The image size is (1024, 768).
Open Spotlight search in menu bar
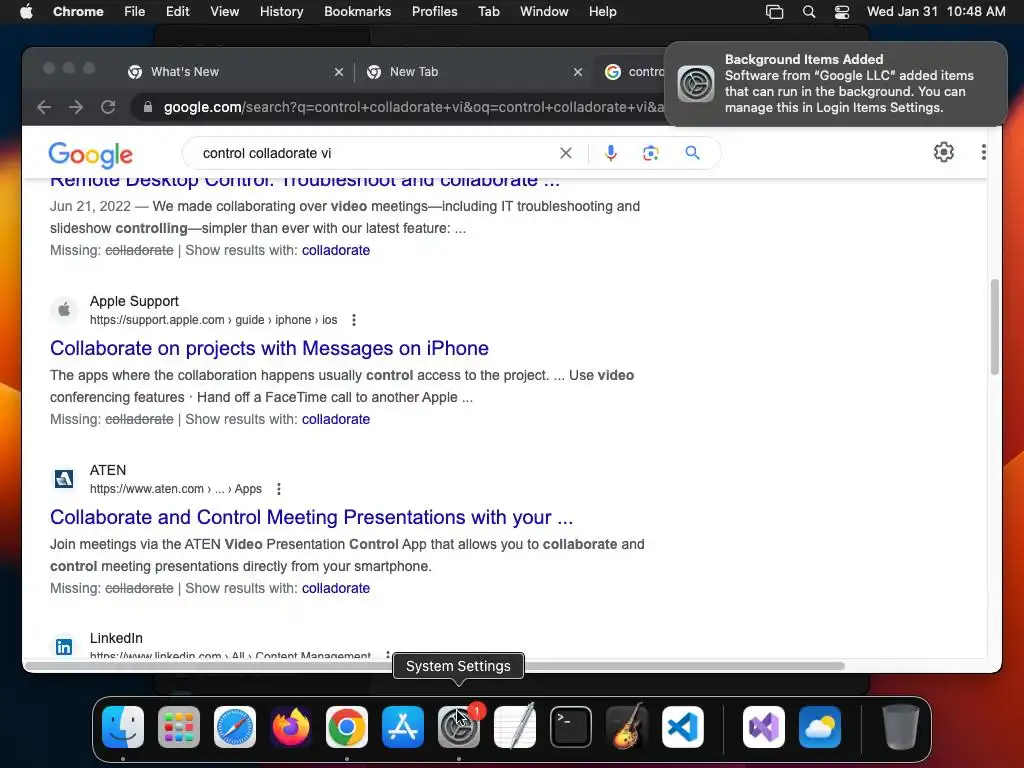click(808, 12)
